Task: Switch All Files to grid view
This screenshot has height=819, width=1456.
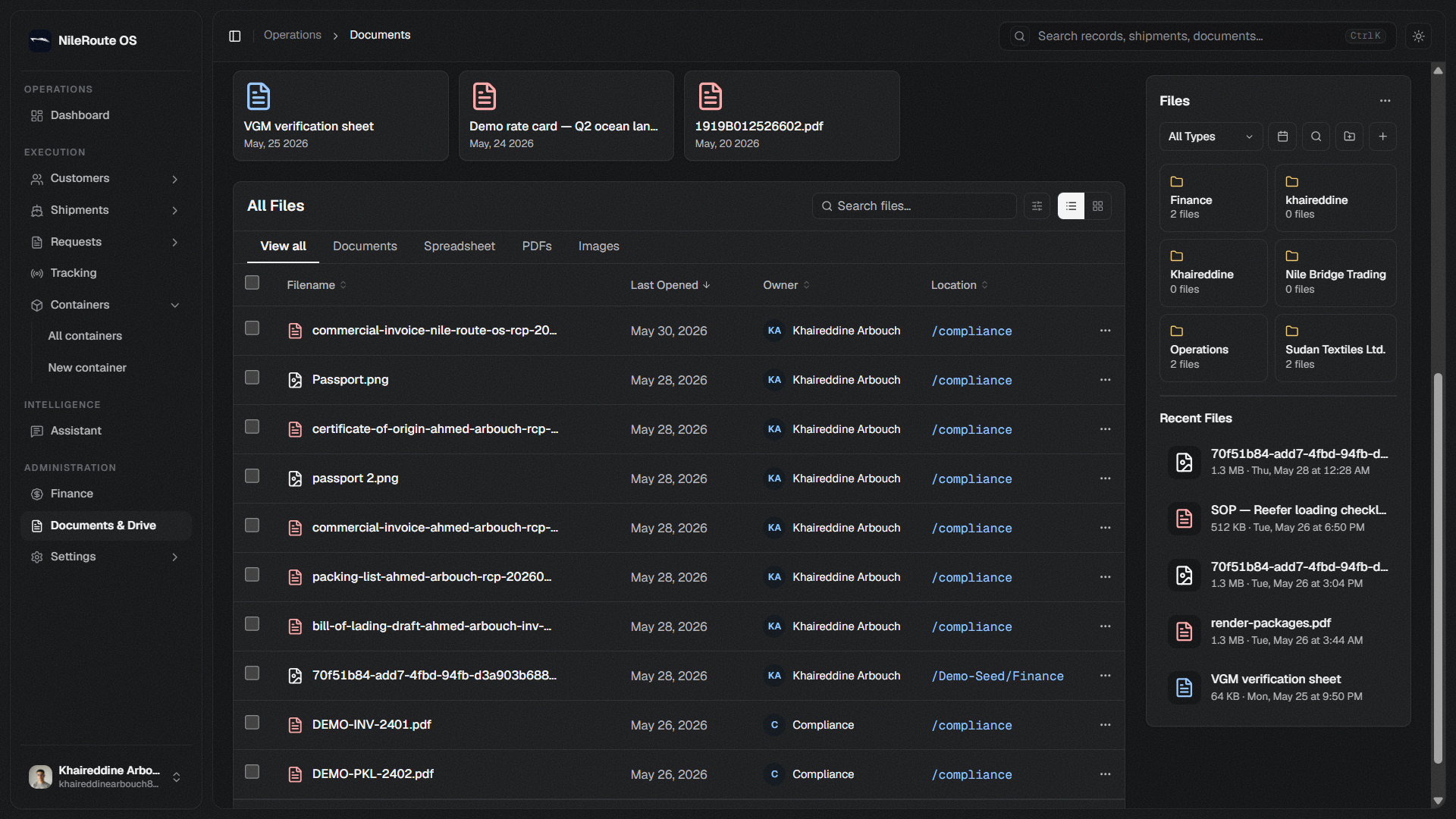Action: pos(1097,206)
